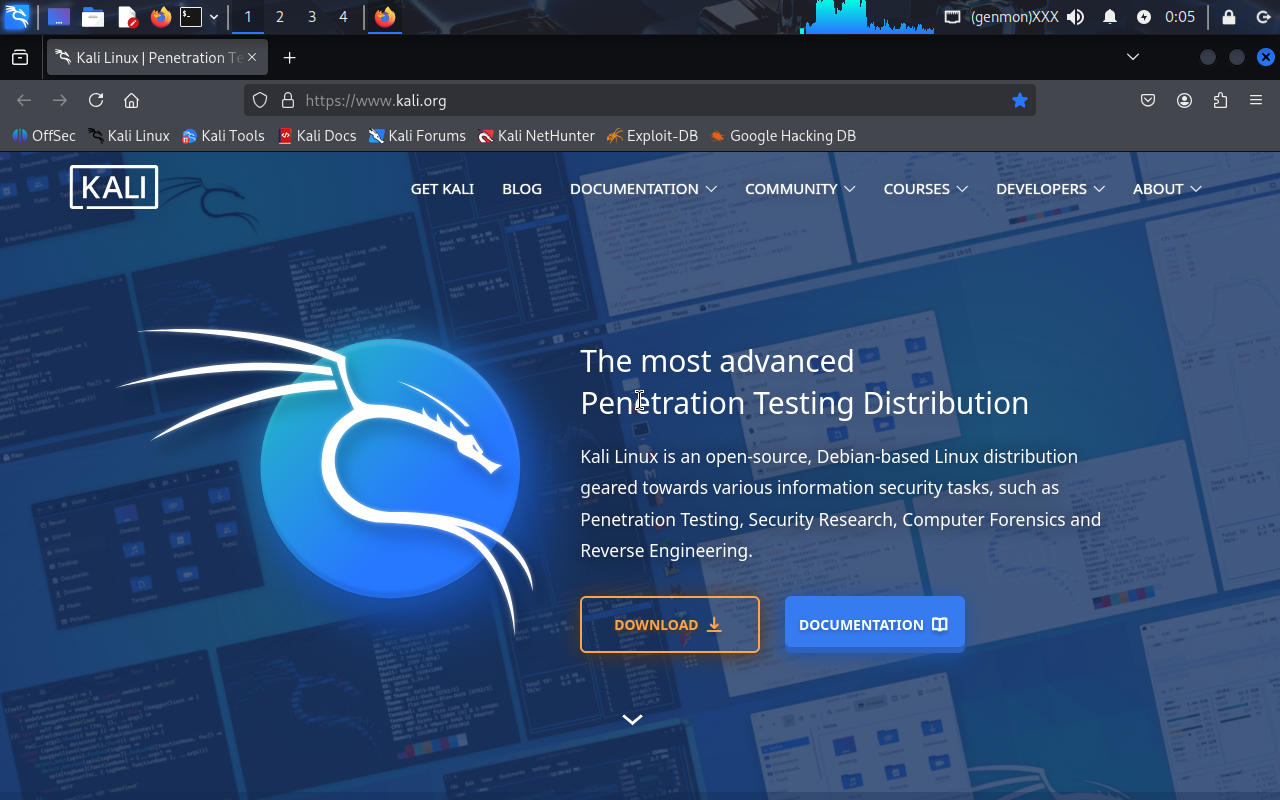Image resolution: width=1280 pixels, height=800 pixels.
Task: Open the Kali NetHunter bookmark
Action: click(x=536, y=136)
